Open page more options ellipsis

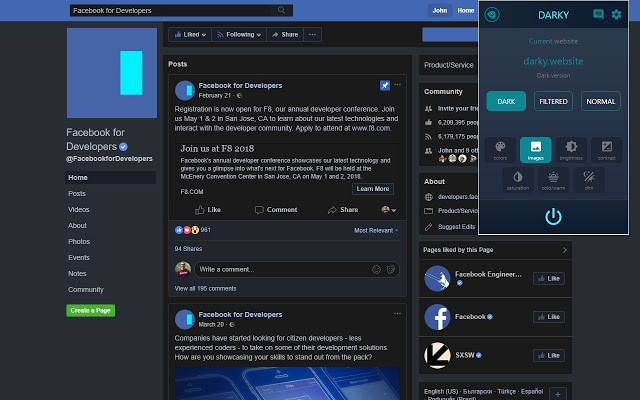pos(312,35)
